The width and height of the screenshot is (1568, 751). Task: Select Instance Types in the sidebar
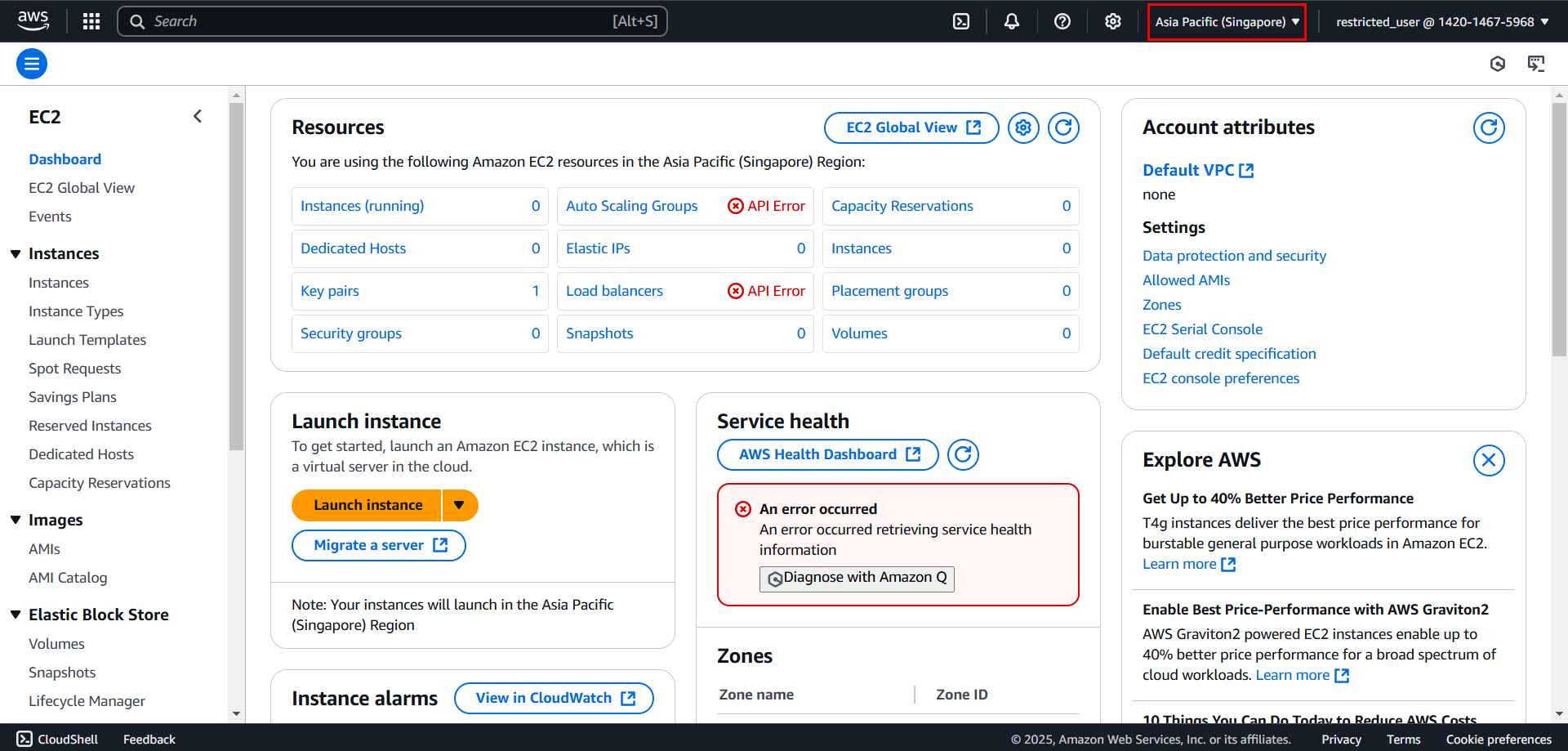tap(76, 311)
